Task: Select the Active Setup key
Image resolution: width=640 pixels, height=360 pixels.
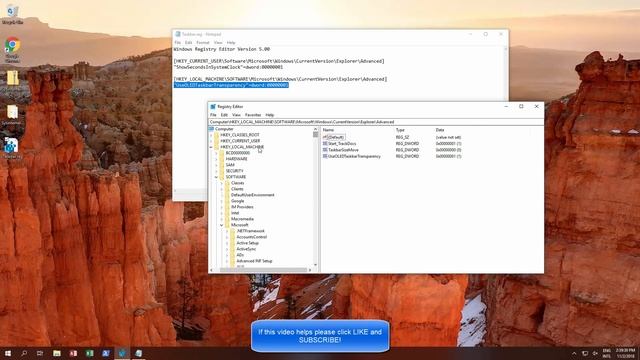Action: [247, 243]
